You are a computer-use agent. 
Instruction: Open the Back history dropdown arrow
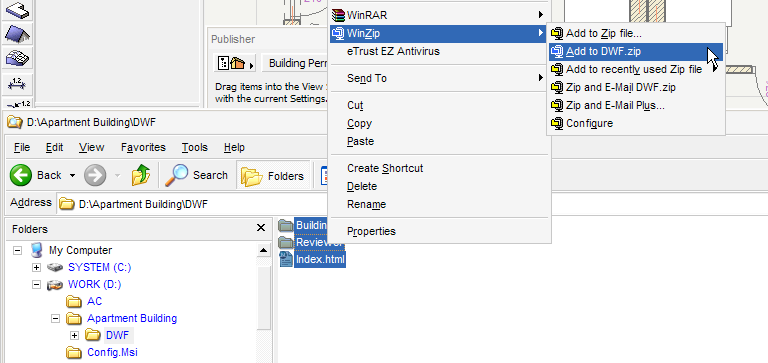coord(72,175)
